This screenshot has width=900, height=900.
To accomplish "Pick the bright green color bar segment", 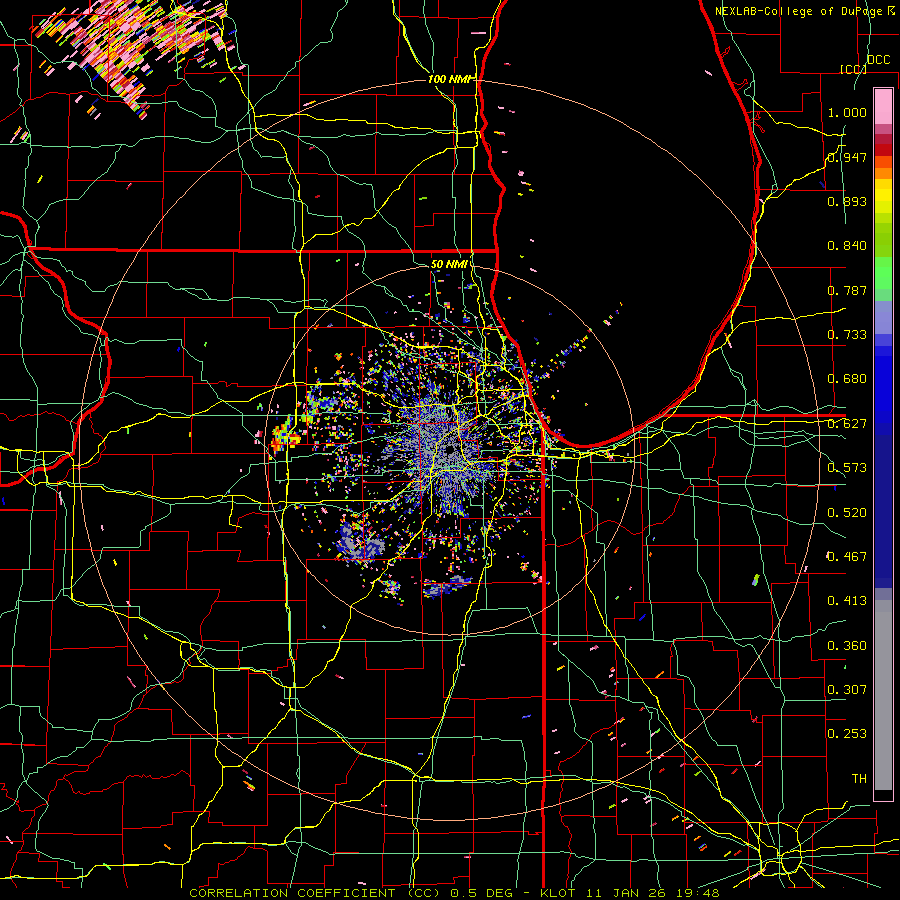I will point(883,273).
